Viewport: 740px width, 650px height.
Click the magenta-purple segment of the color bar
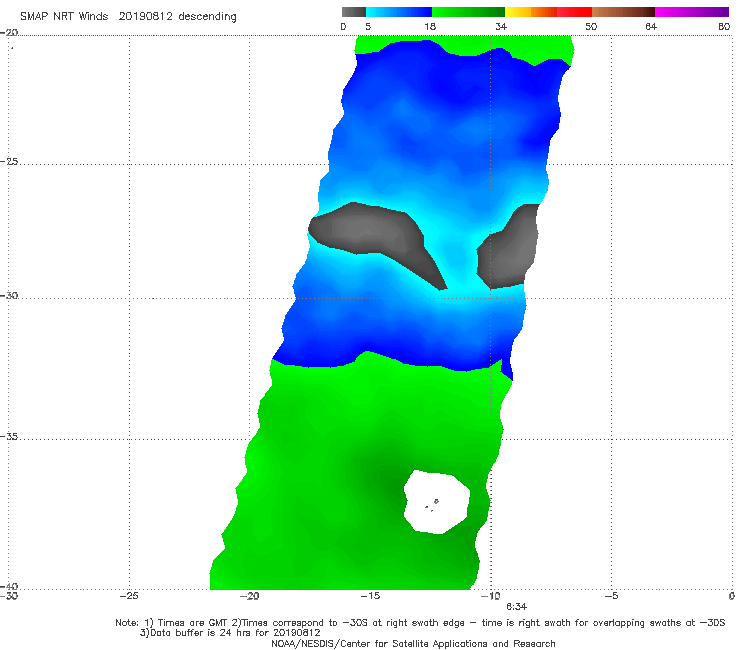[x=692, y=12]
